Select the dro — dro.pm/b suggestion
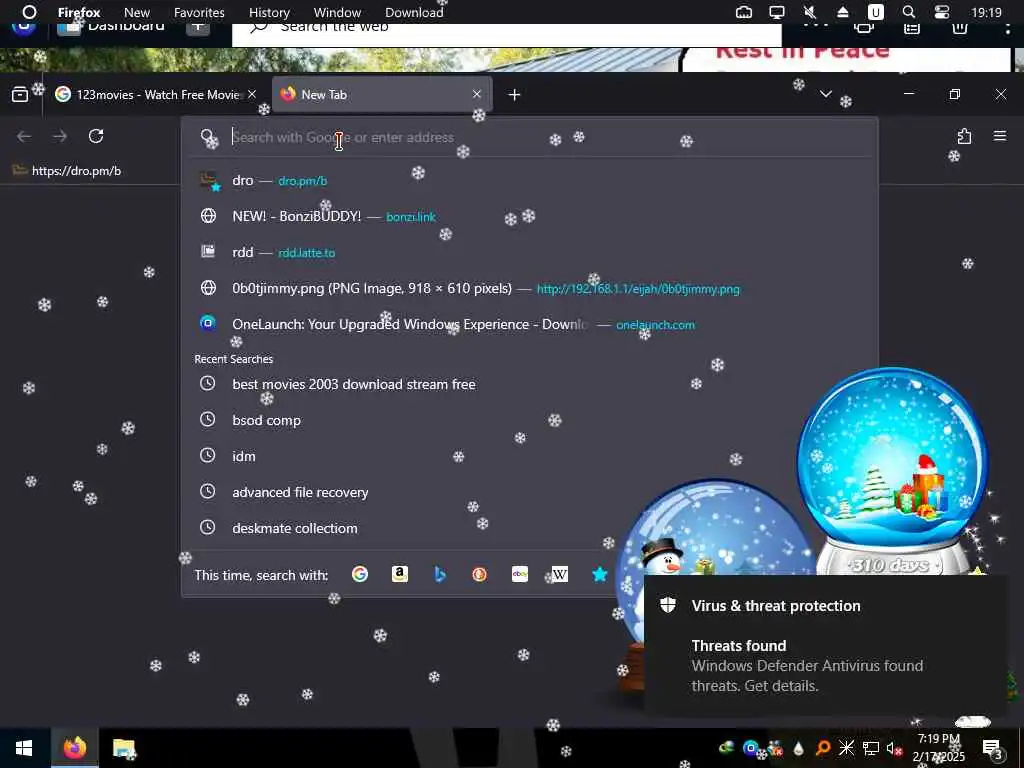 (x=529, y=180)
